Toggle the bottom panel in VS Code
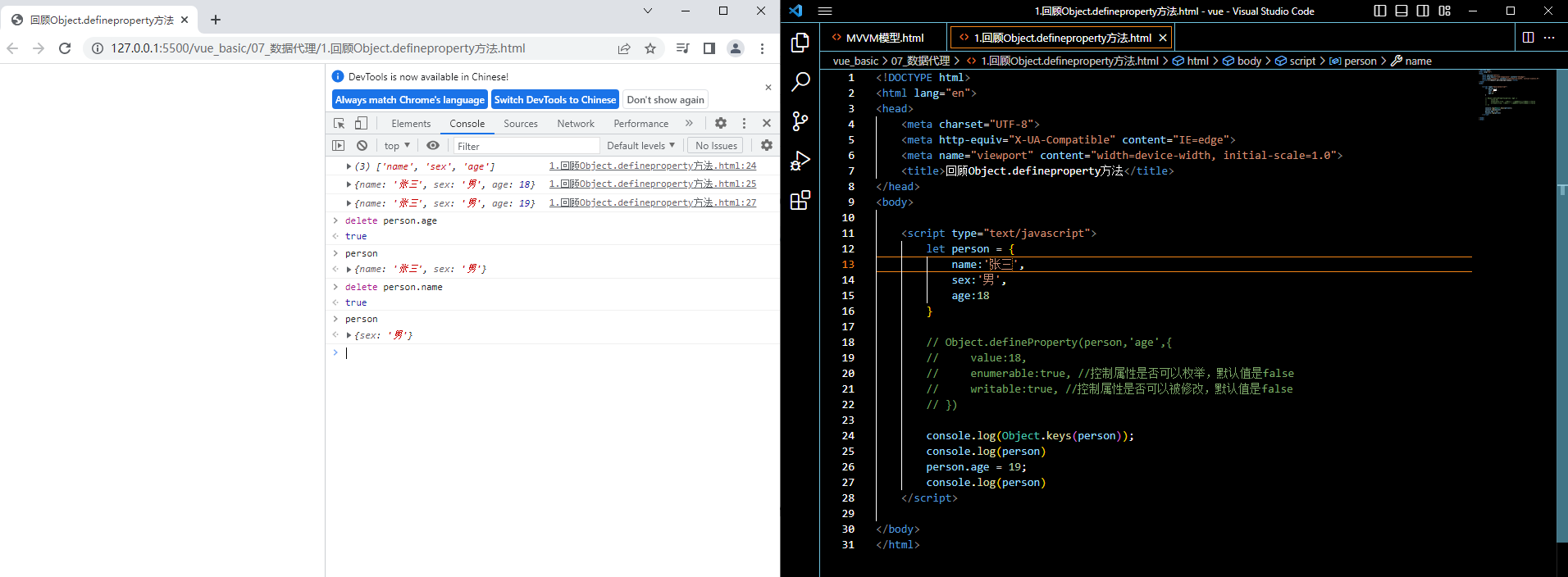The image size is (1568, 577). pyautogui.click(x=1402, y=11)
